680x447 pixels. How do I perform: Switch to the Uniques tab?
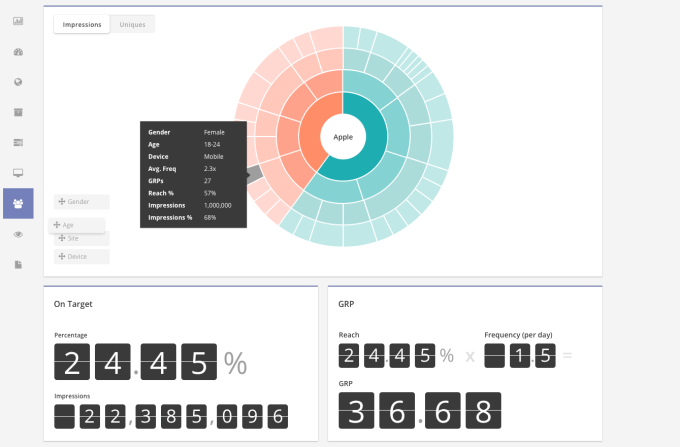click(132, 24)
